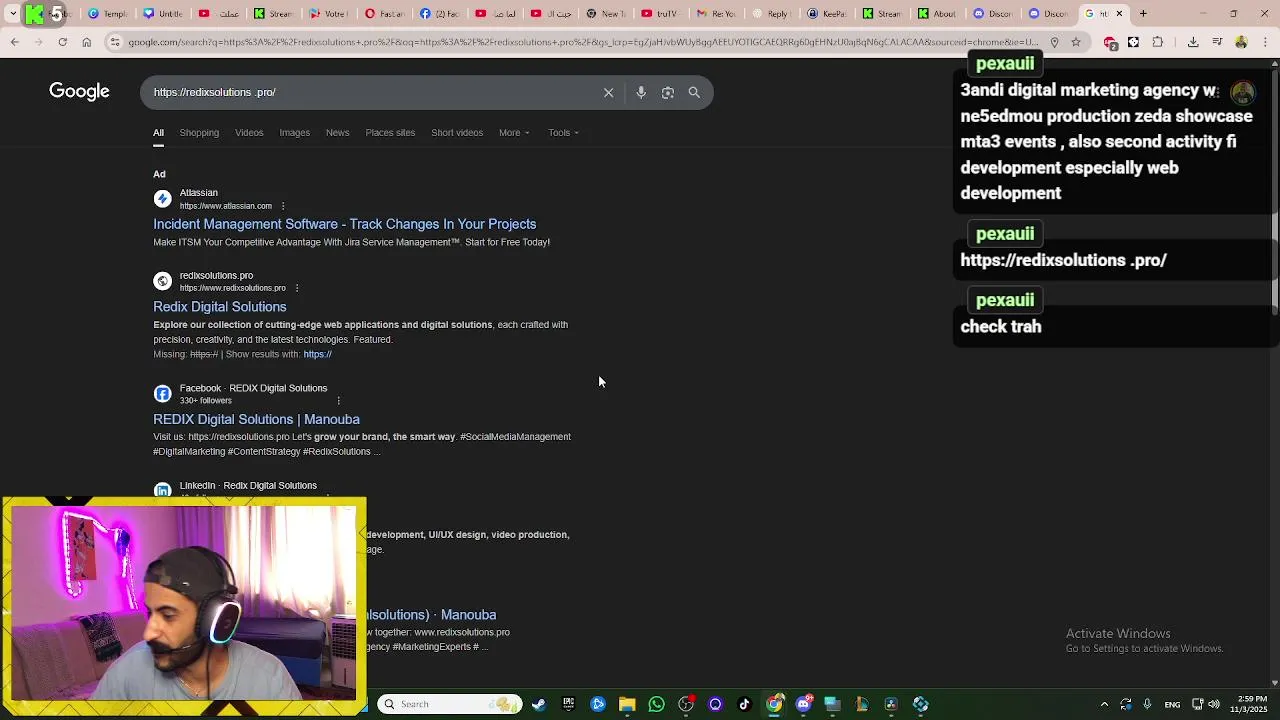Open WhatsApp from the taskbar
This screenshot has width=1280, height=720.
click(x=656, y=704)
